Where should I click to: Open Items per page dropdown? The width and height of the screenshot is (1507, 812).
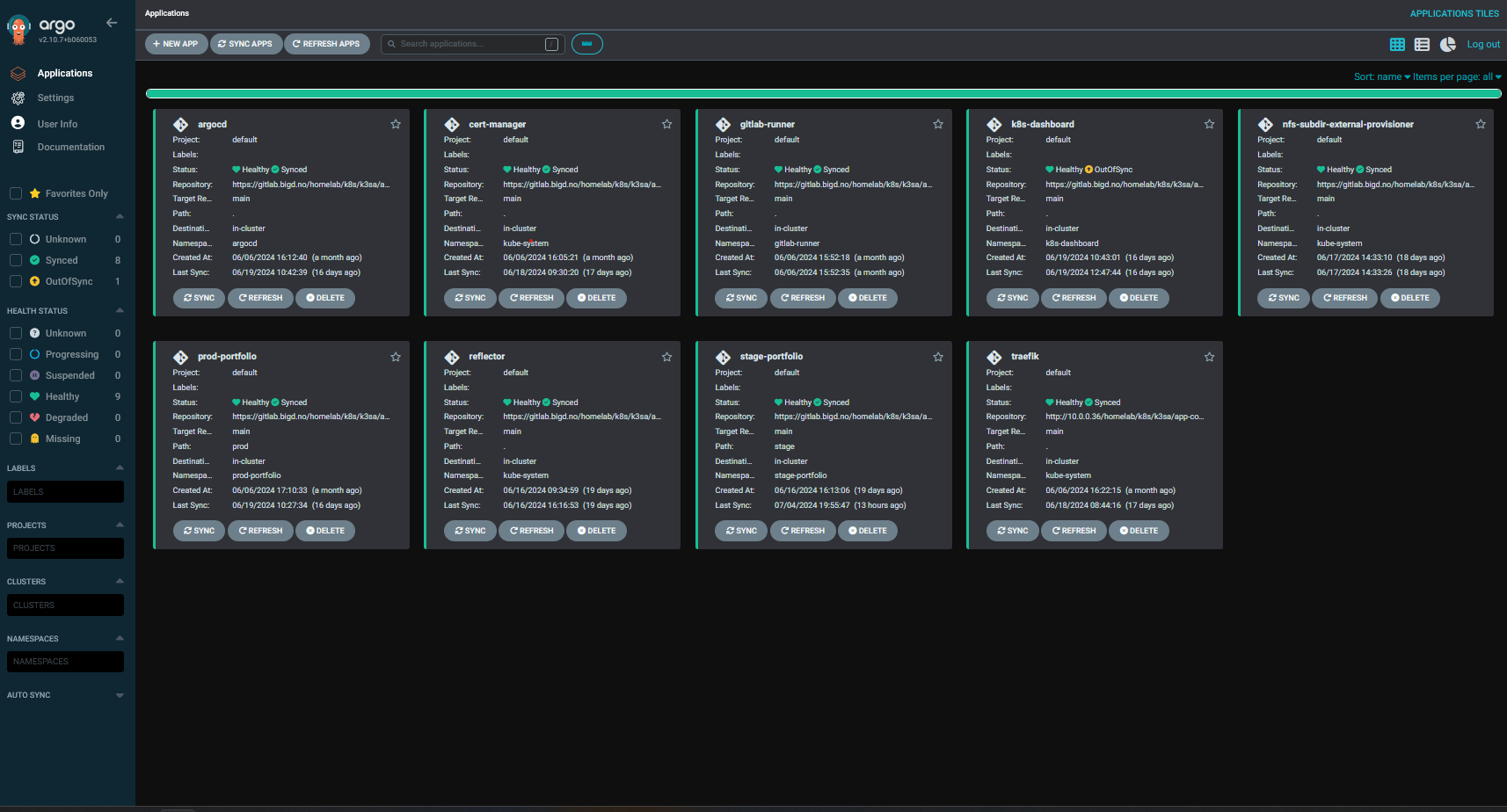click(1457, 76)
